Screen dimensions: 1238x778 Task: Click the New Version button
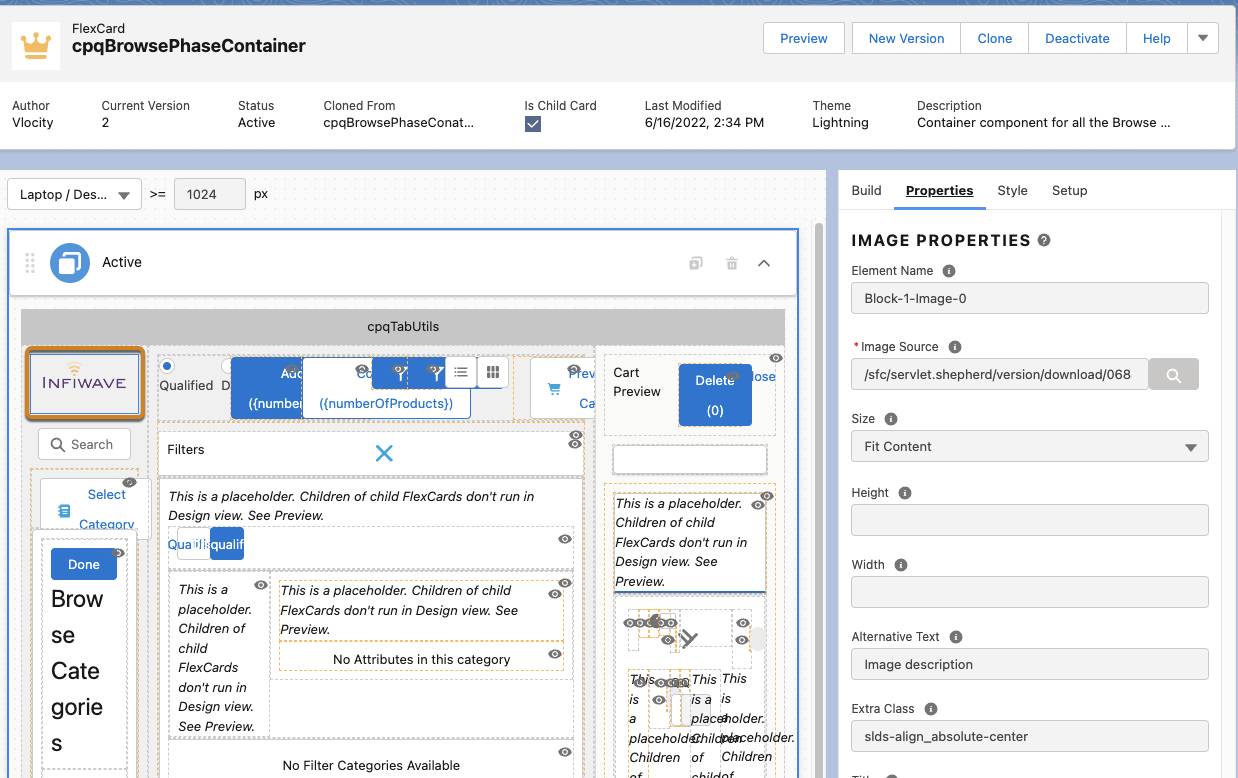pyautogui.click(x=905, y=38)
